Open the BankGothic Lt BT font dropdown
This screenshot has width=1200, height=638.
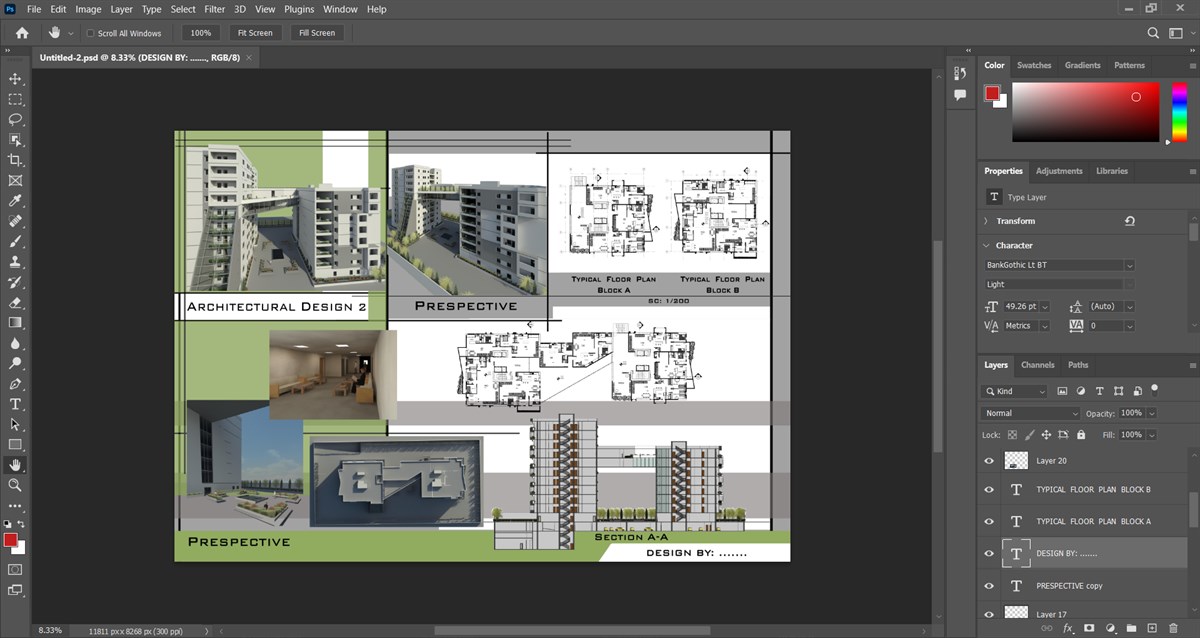[1059, 265]
